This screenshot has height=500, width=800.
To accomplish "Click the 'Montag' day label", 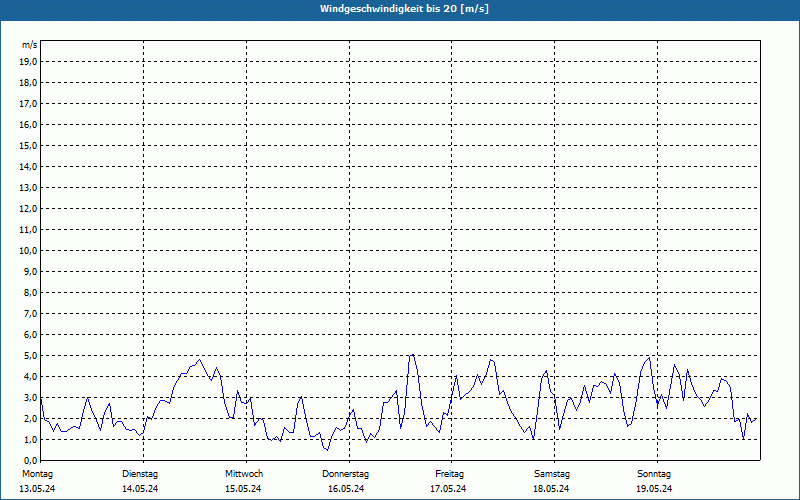I will (37, 474).
